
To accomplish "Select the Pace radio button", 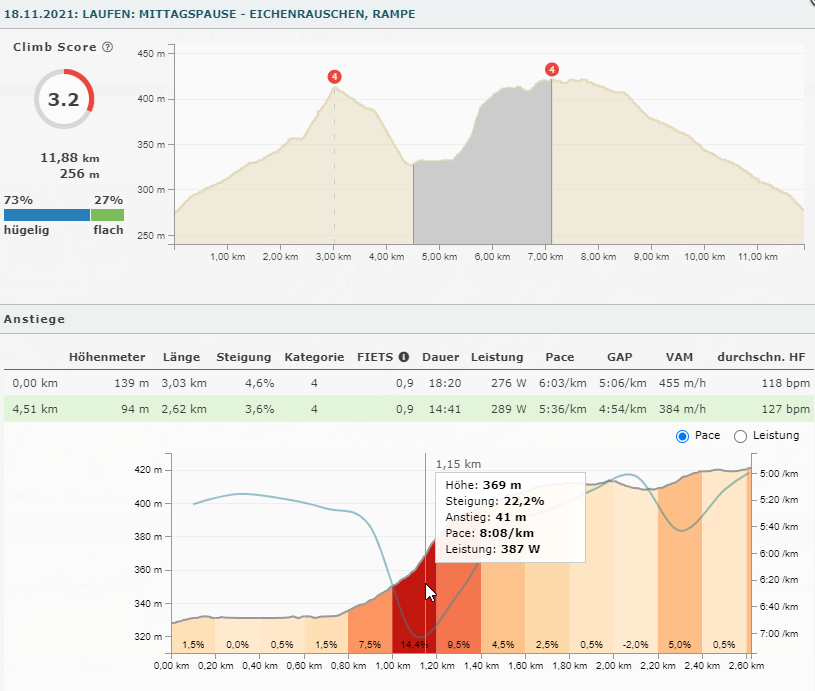I will coord(683,436).
